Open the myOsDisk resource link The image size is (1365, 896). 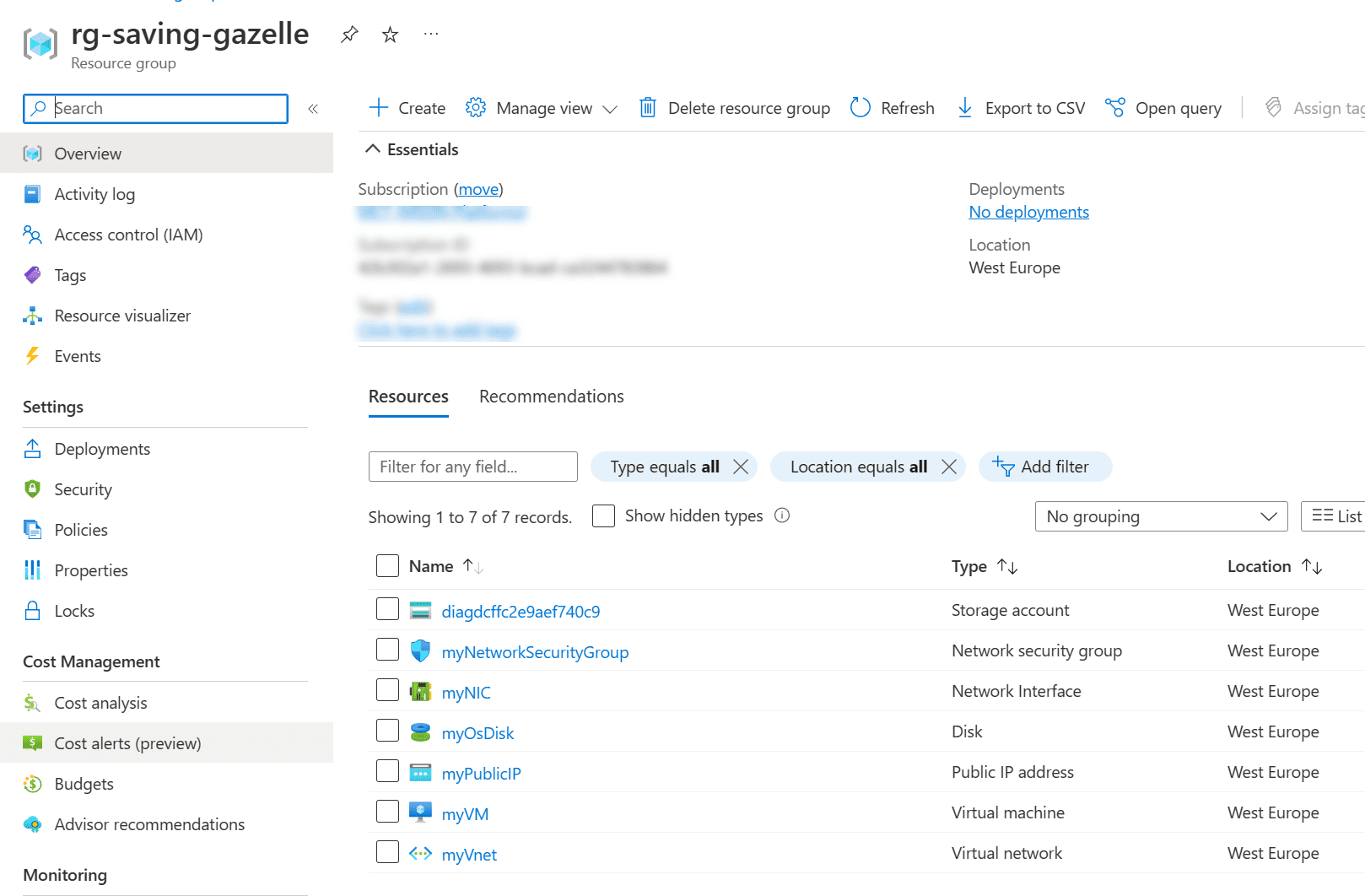477,733
